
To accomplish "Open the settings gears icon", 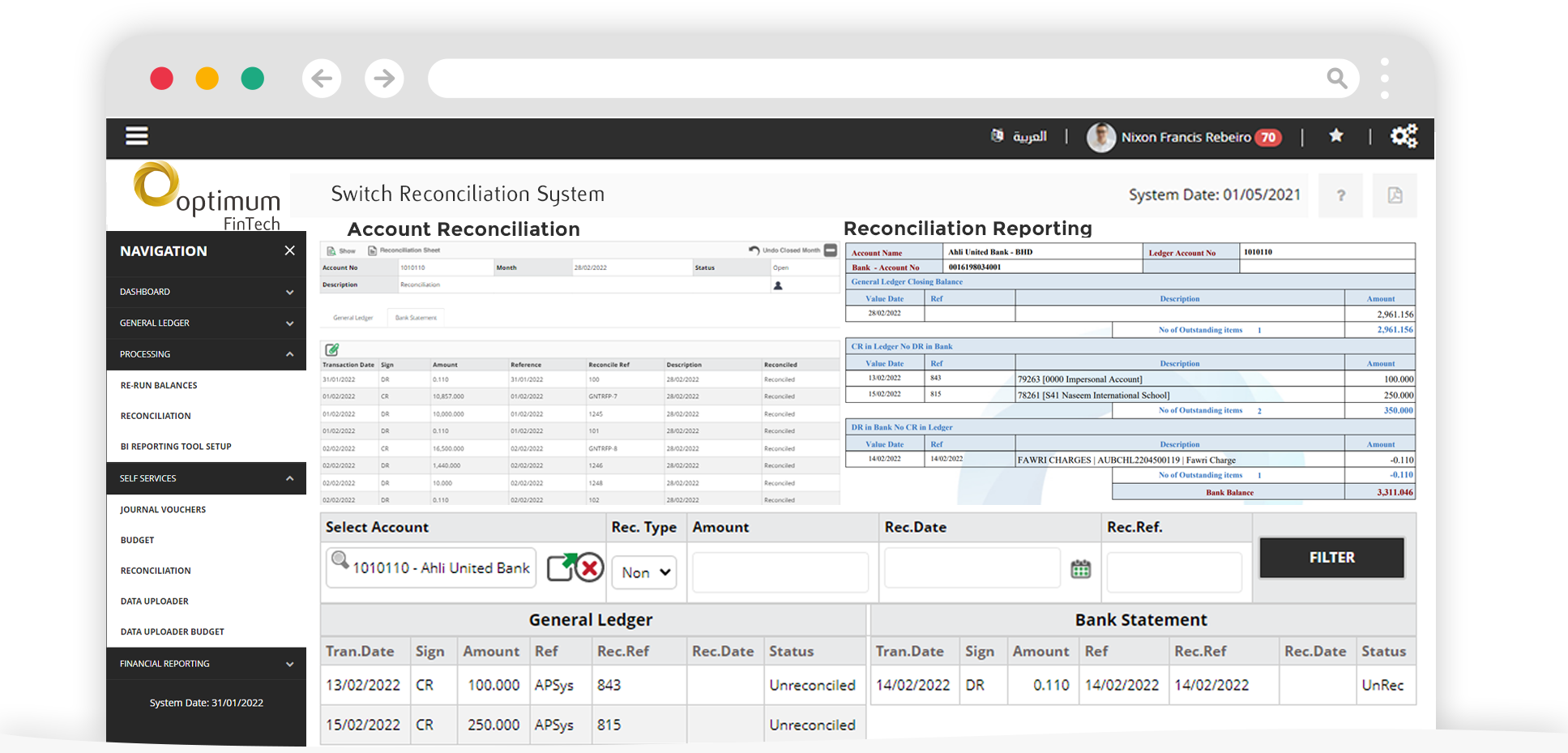I will tap(1404, 136).
